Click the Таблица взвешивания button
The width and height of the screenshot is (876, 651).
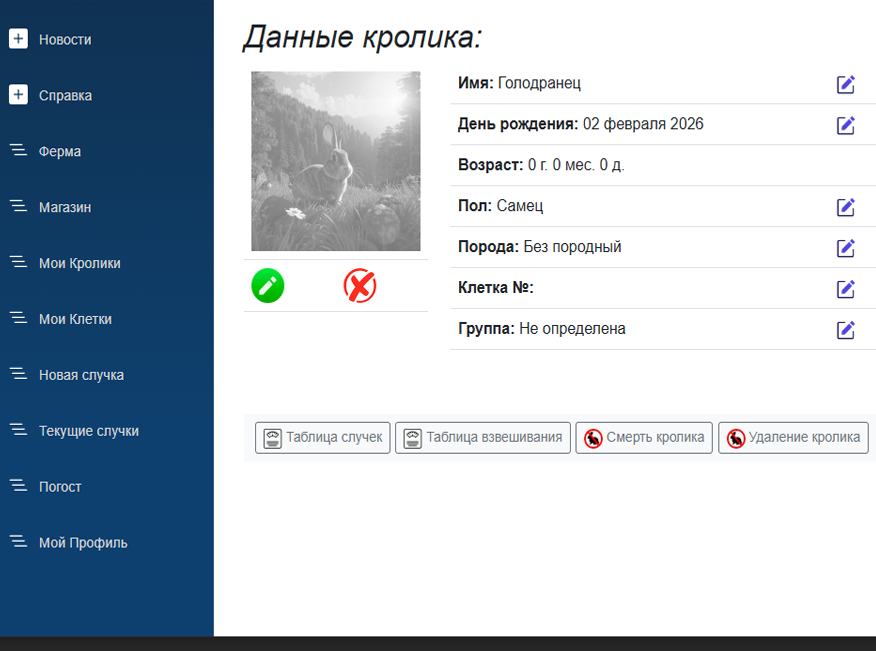(x=483, y=438)
